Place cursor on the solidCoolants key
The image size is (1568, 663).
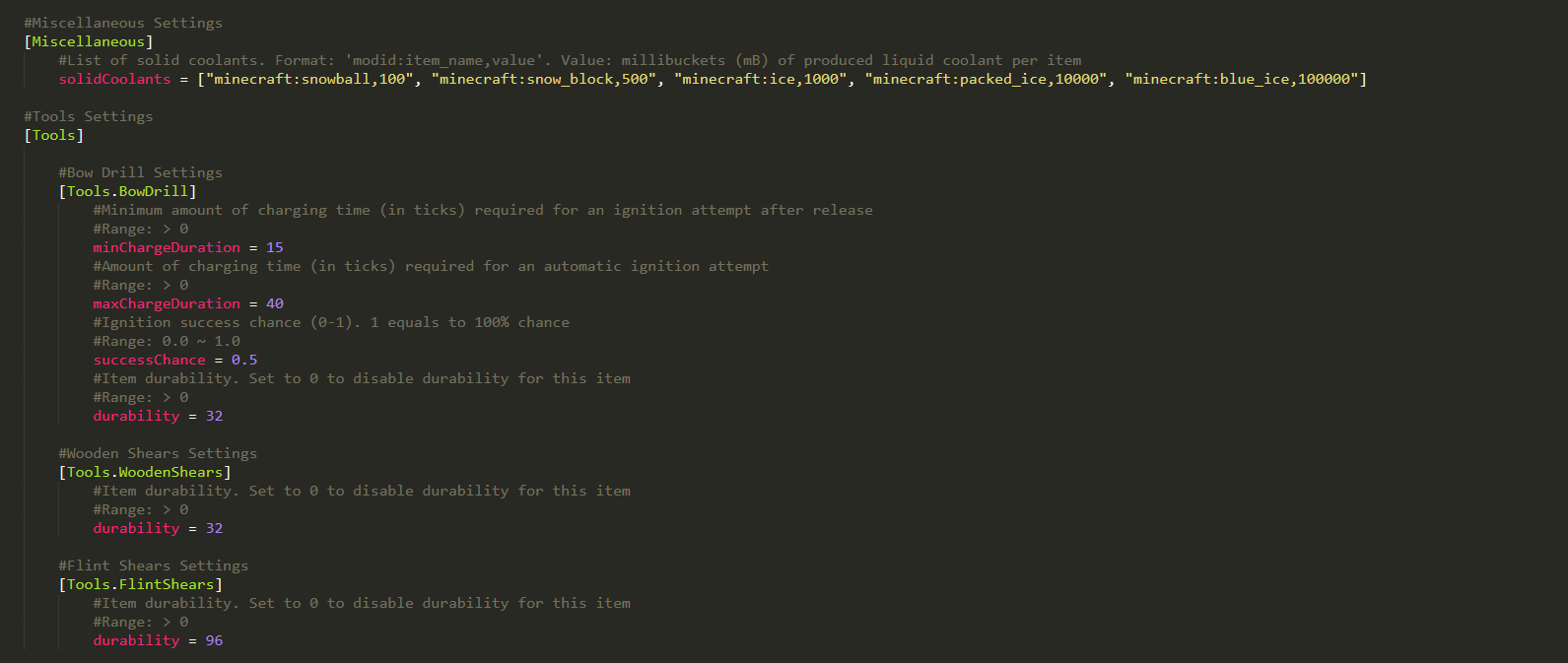(114, 79)
